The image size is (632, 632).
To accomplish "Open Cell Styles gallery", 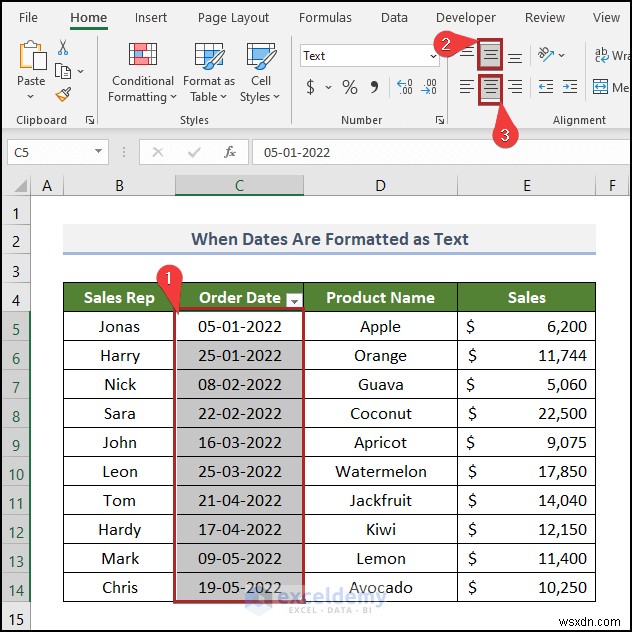I will coord(260,73).
